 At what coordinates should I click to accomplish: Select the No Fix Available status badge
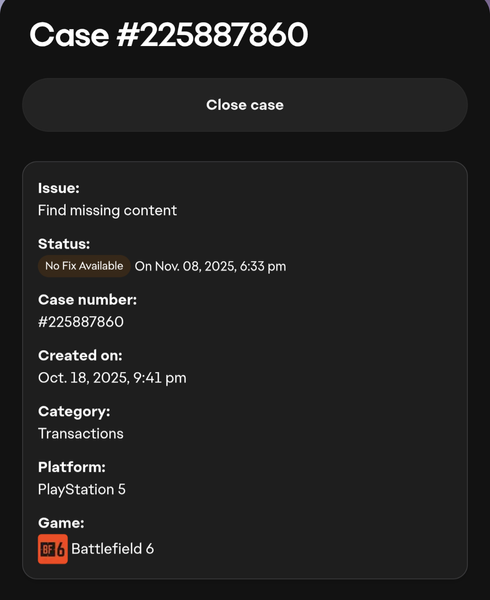(x=84, y=266)
